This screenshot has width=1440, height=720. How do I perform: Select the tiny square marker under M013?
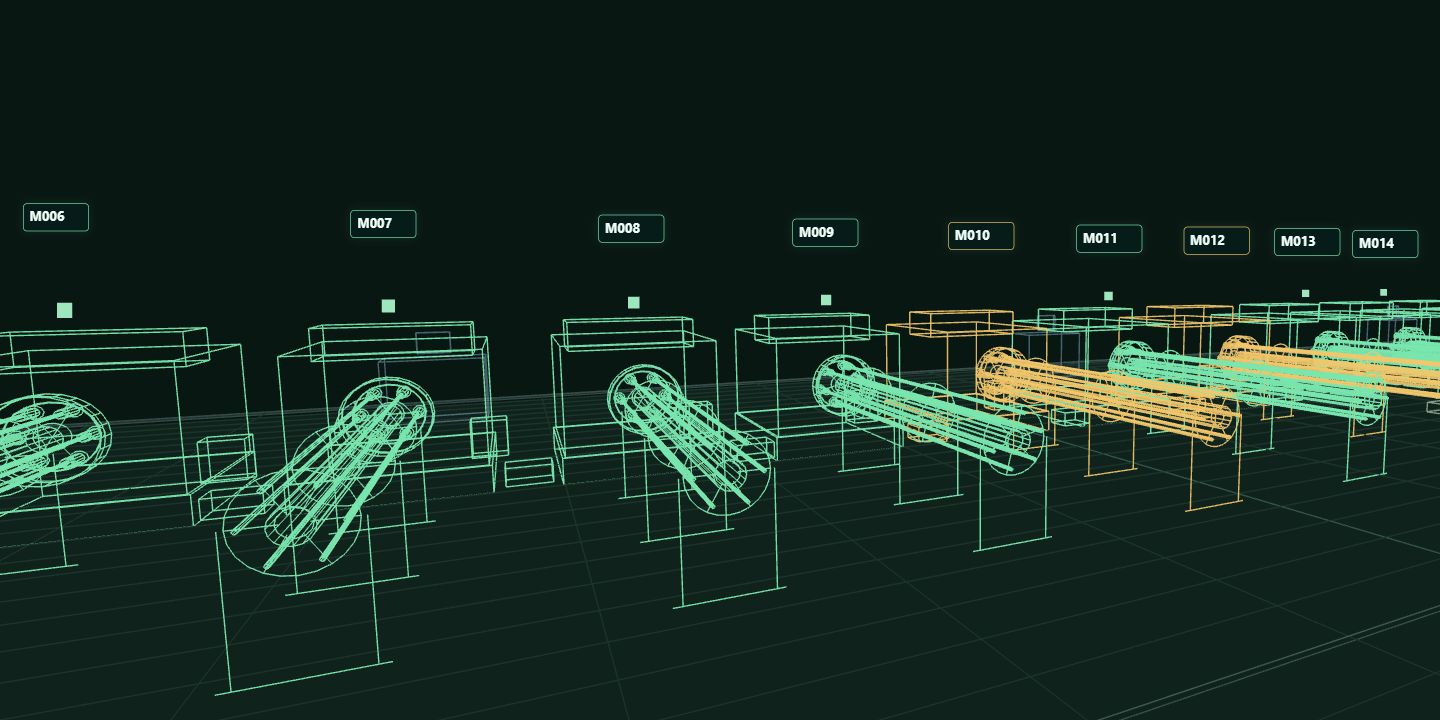click(1305, 293)
